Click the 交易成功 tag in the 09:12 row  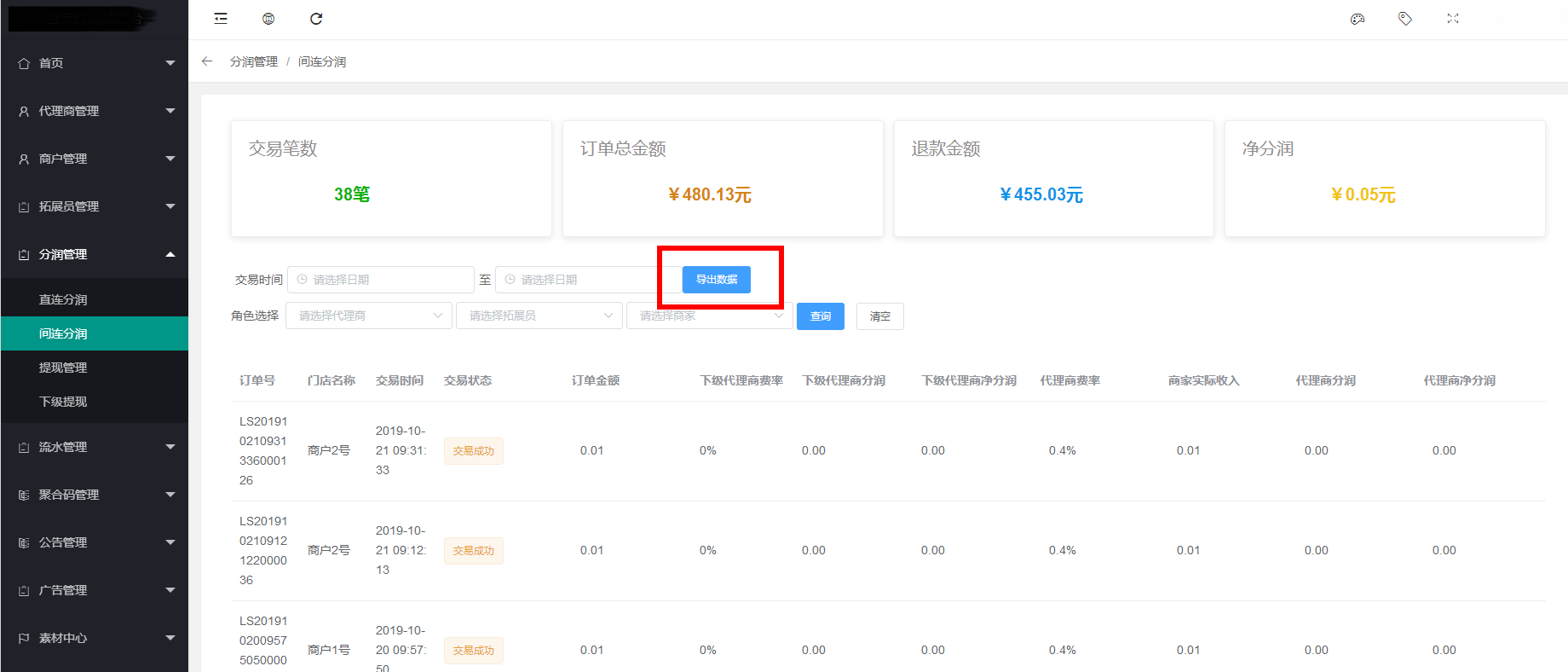click(474, 551)
